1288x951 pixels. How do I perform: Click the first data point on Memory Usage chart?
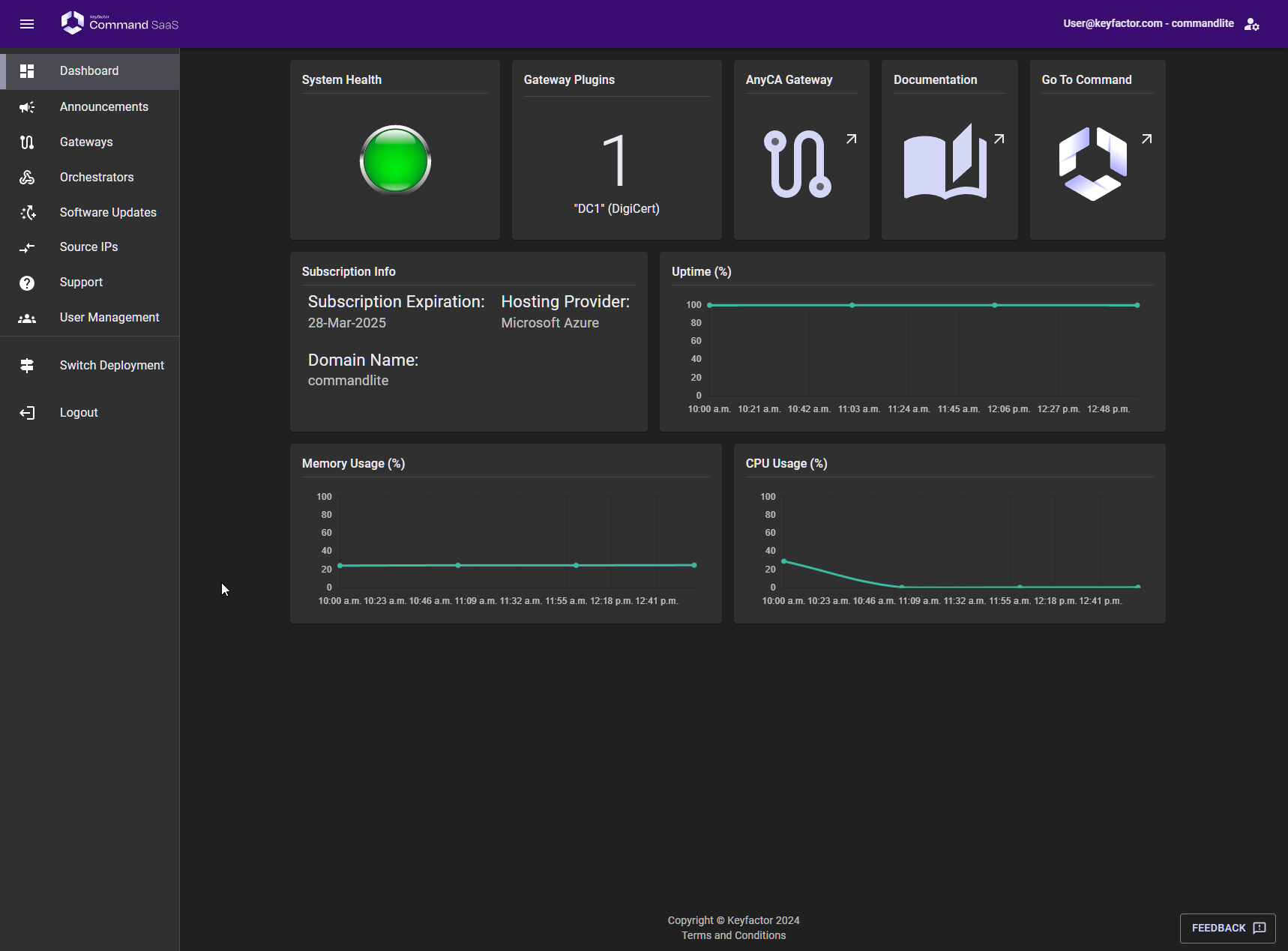click(340, 566)
